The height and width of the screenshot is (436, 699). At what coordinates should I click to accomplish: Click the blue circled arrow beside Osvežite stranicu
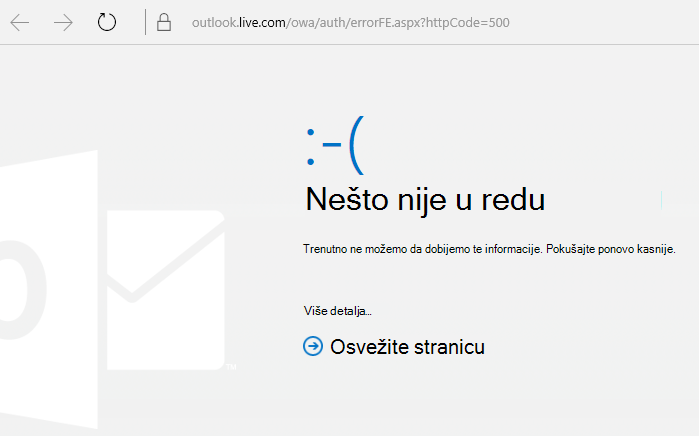pyautogui.click(x=313, y=346)
